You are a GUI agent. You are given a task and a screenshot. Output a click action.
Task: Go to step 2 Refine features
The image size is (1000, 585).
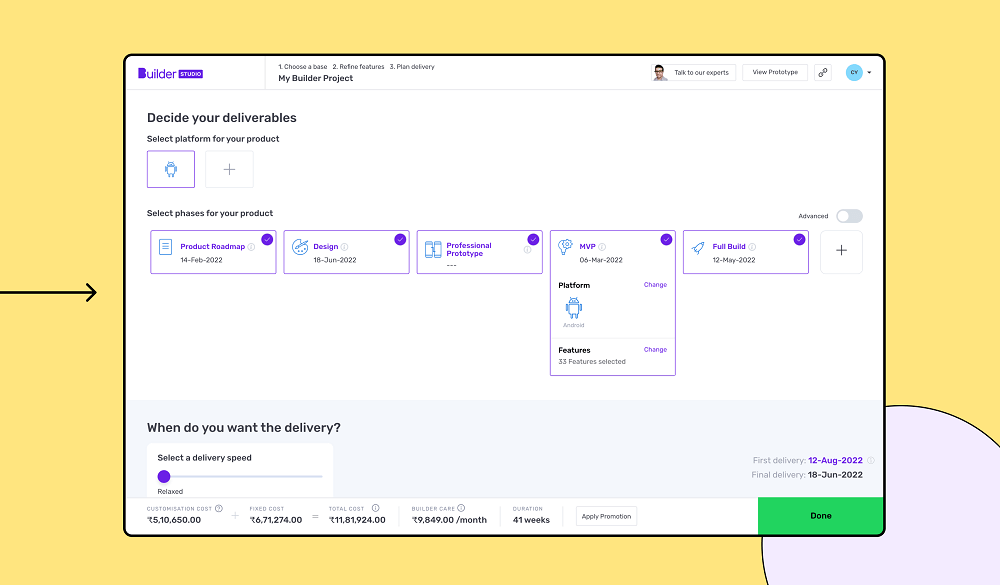coord(358,66)
